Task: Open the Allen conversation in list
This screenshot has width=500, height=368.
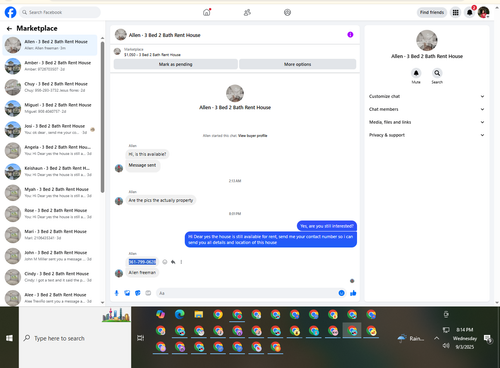Action: pos(50,45)
